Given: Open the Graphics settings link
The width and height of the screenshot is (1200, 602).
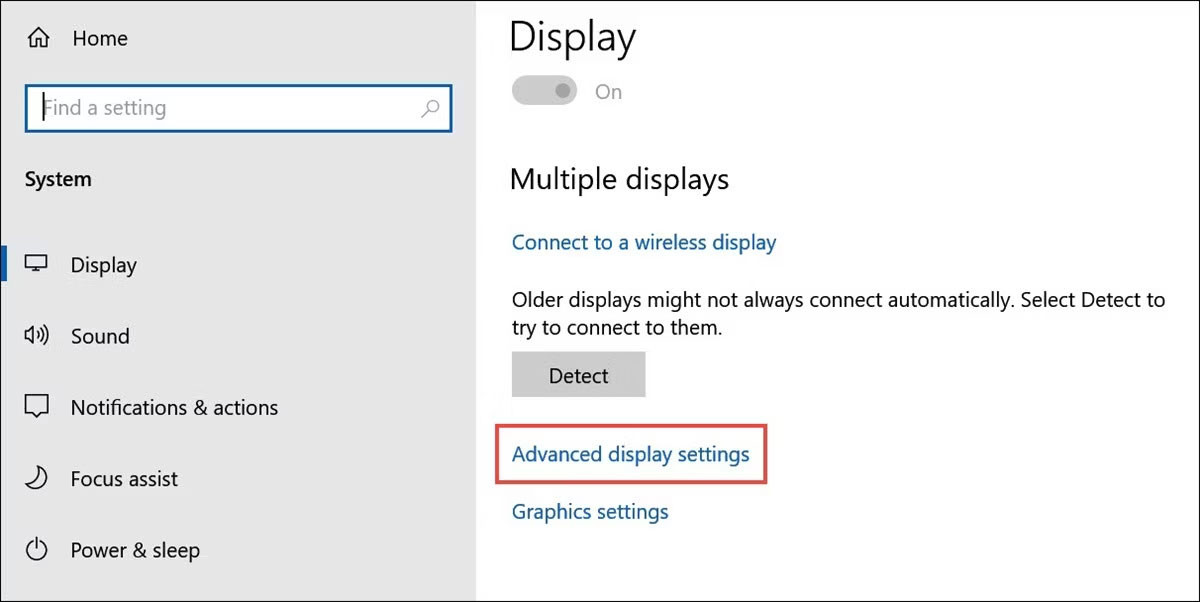Looking at the screenshot, I should (590, 512).
